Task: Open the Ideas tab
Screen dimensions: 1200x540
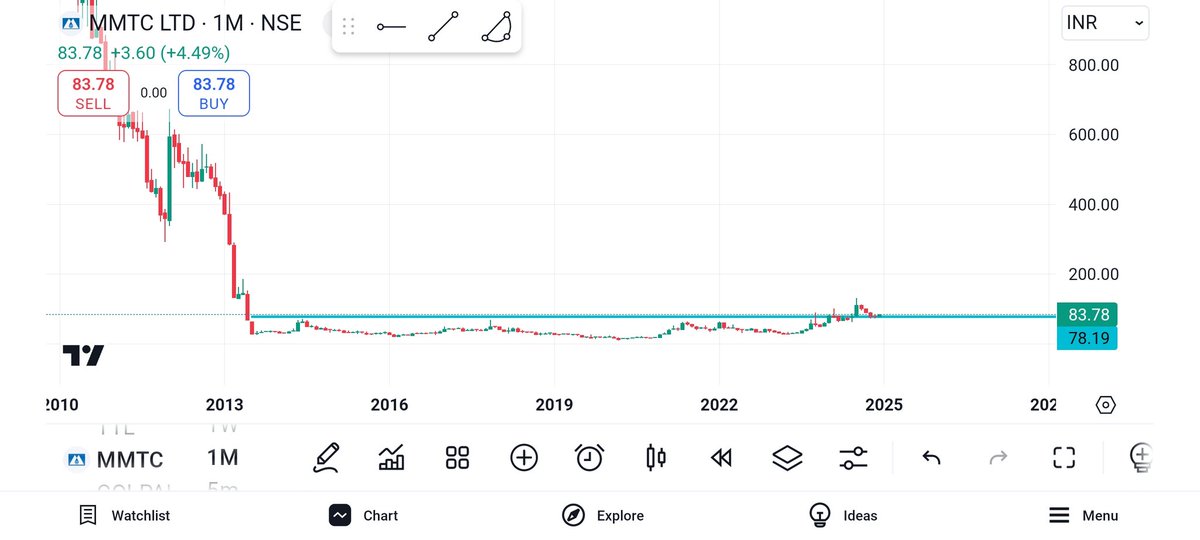Action: pyautogui.click(x=843, y=516)
